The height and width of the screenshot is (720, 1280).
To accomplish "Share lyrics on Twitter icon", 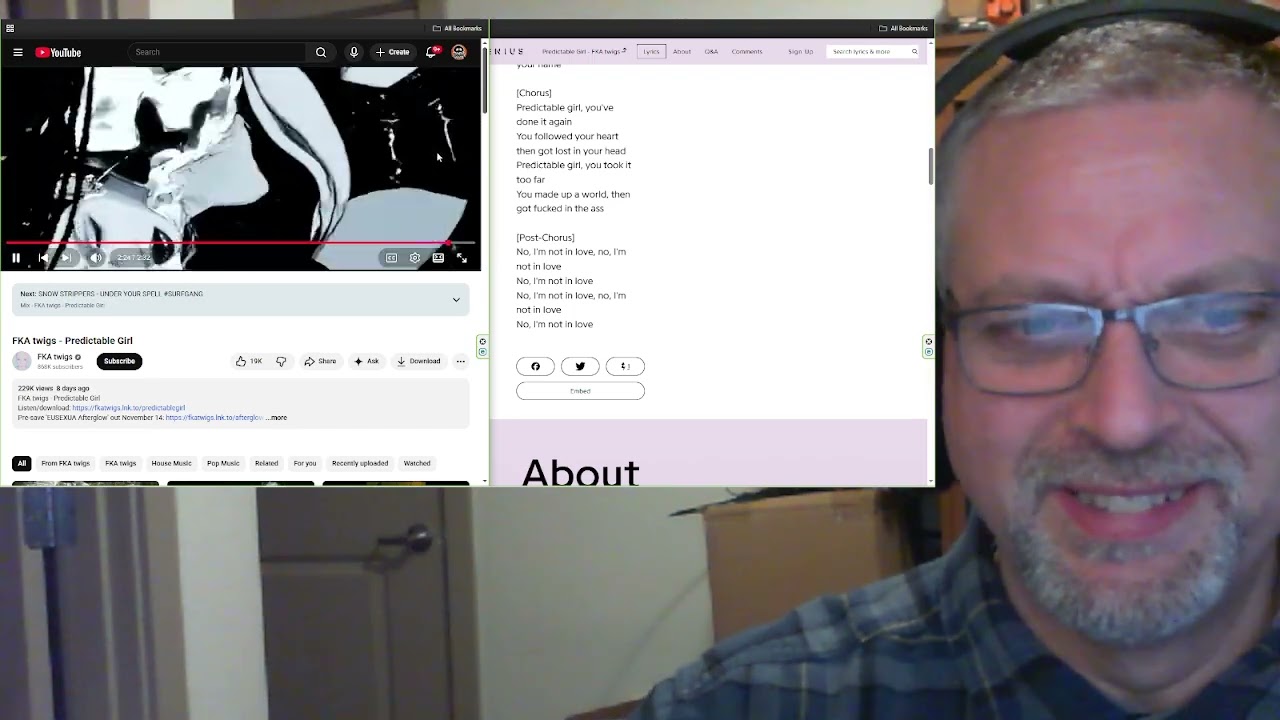I will pyautogui.click(x=580, y=366).
